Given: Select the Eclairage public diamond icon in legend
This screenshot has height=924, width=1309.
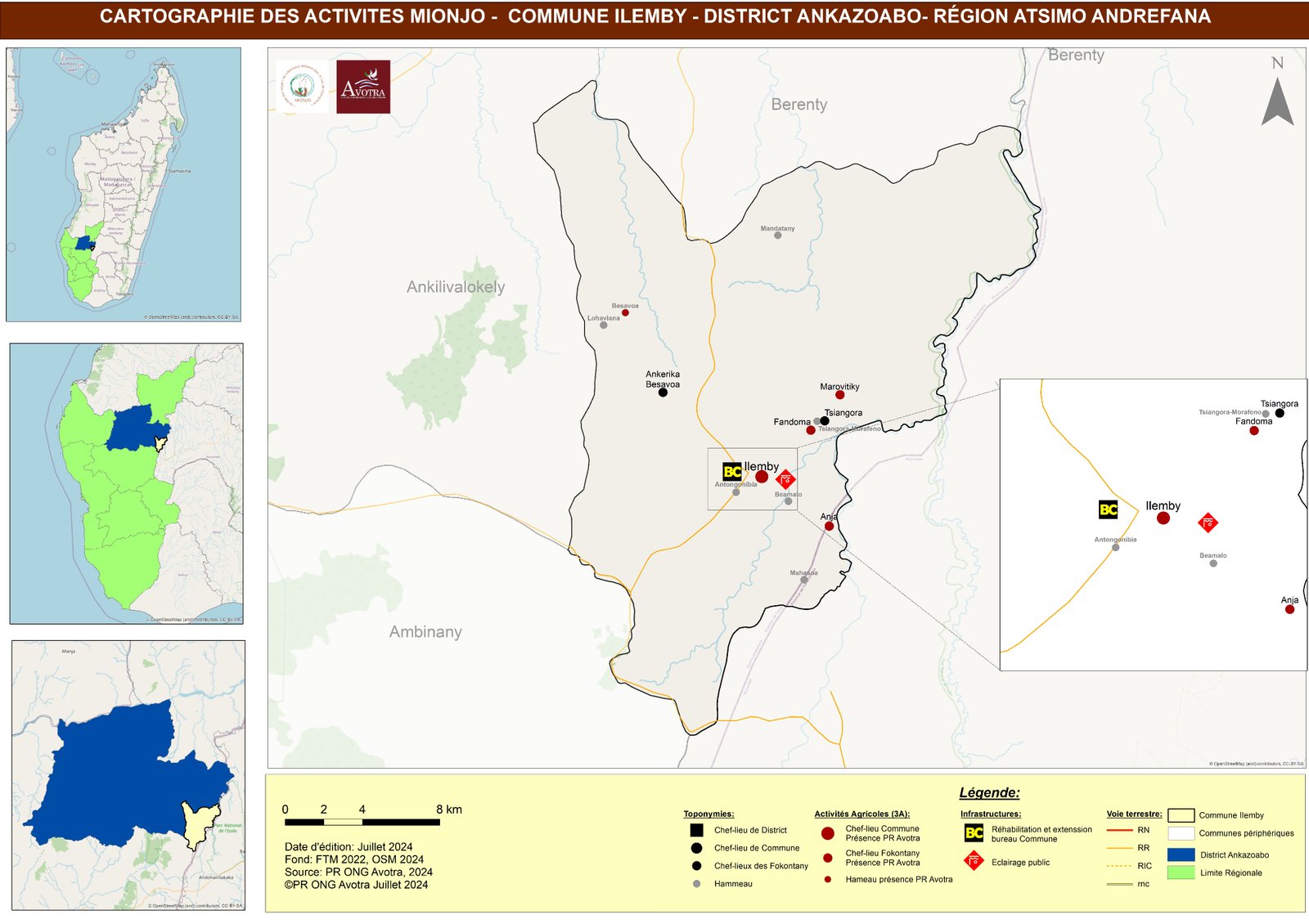Looking at the screenshot, I should pos(974,861).
